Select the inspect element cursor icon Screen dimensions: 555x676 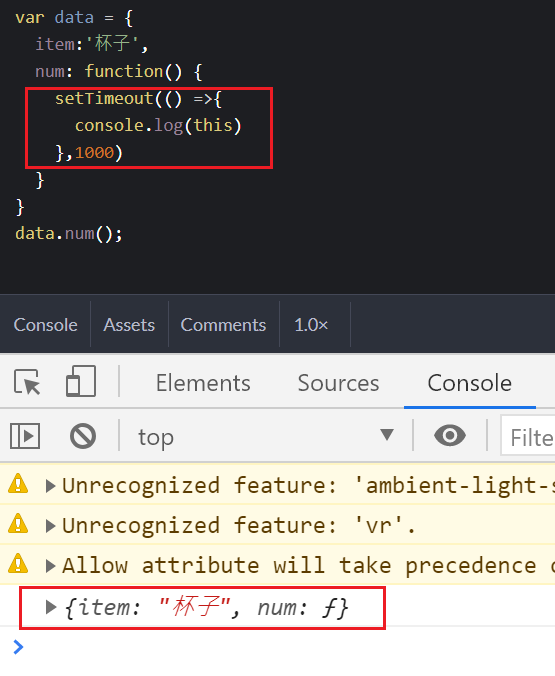point(27,382)
